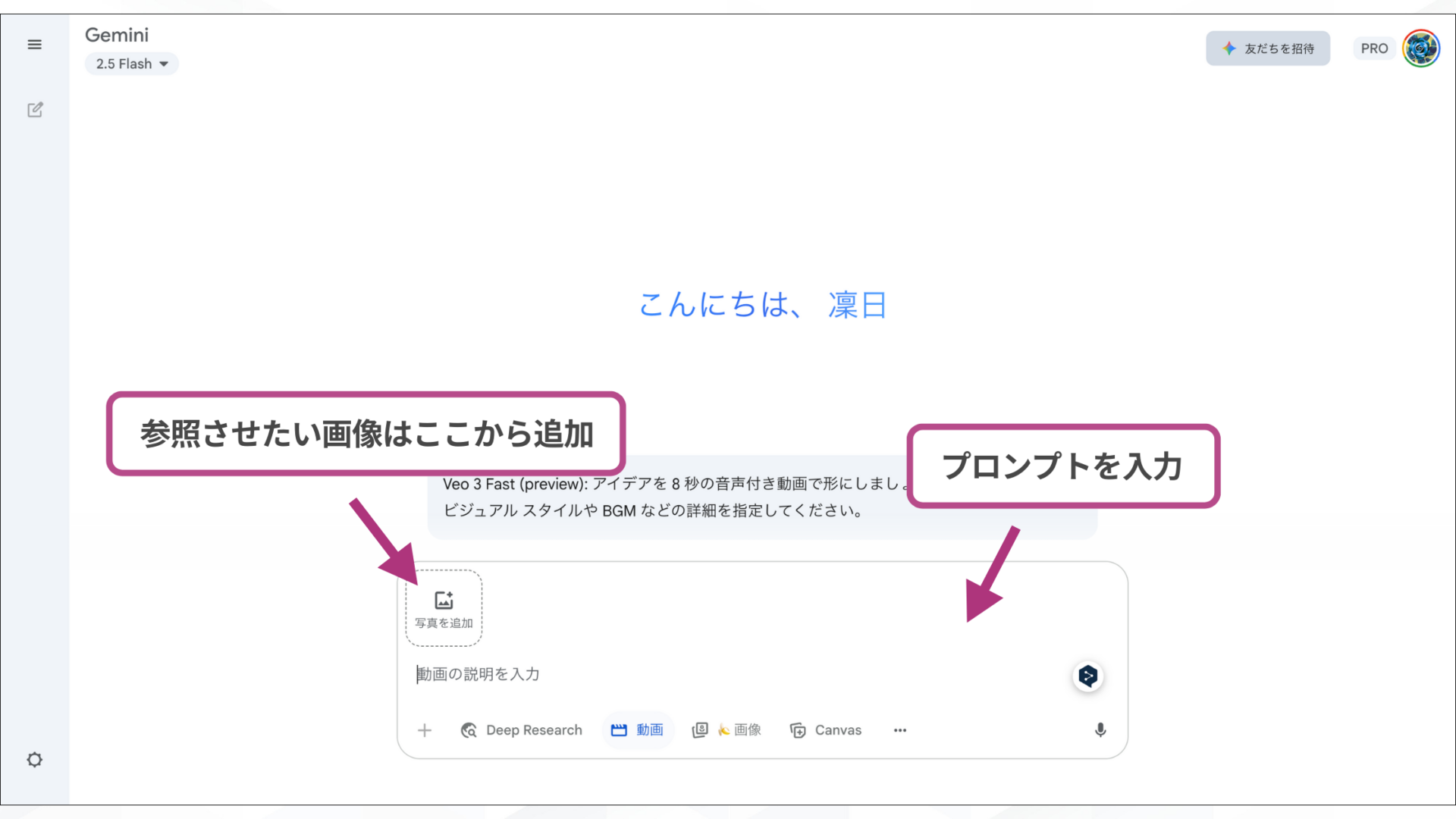Viewport: 1456px width, 819px height.
Task: Click the plus icon to attach files
Action: click(425, 730)
